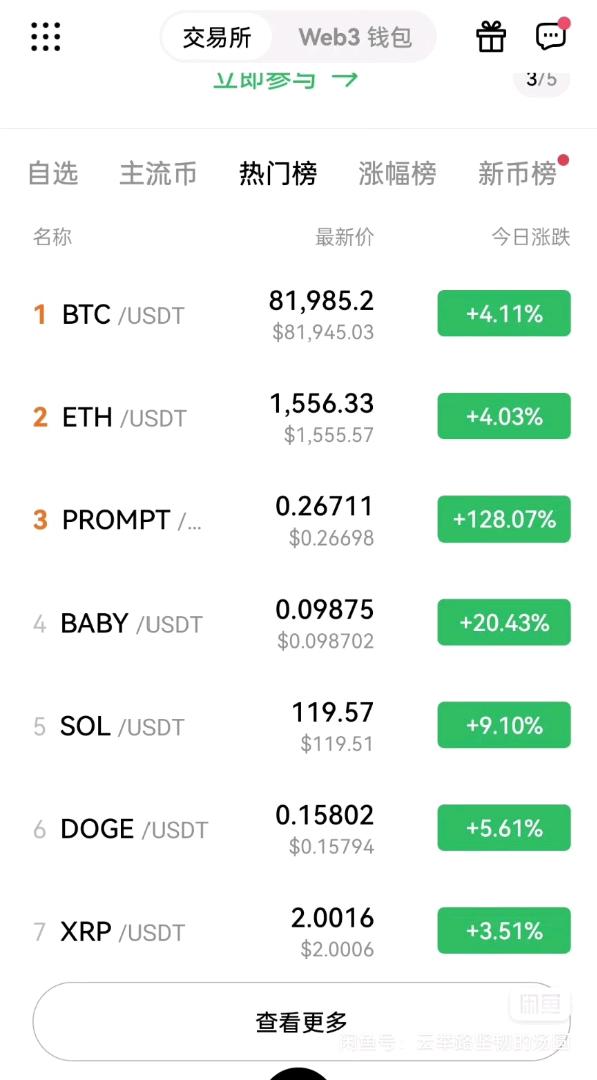The width and height of the screenshot is (597, 1080).
Task: Switch to the Web3 钱包 toggle option
Action: (x=355, y=37)
